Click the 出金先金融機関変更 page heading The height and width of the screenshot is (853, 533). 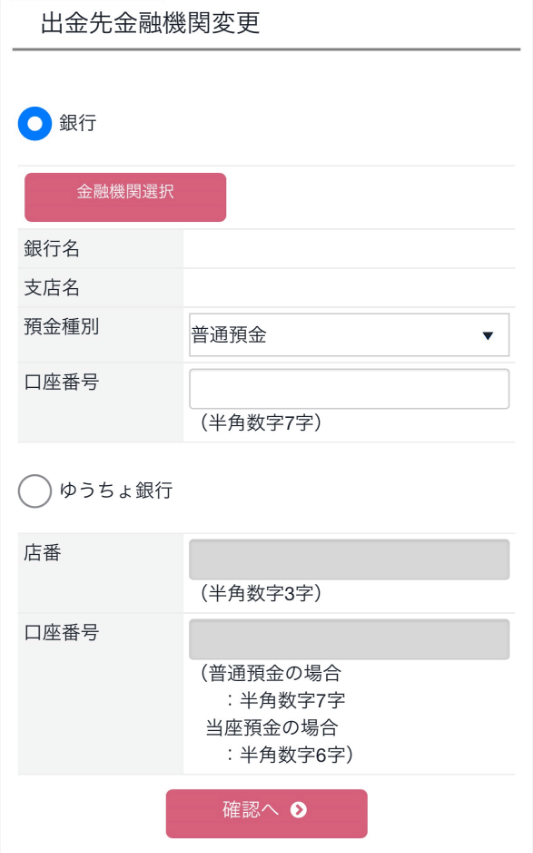(150, 23)
